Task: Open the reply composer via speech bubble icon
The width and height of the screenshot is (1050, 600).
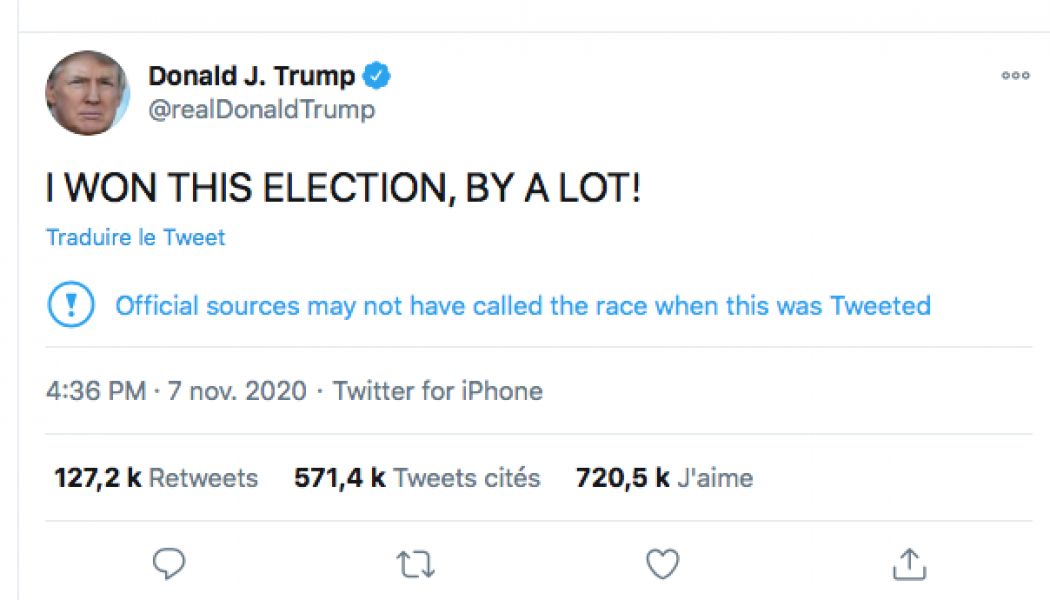Action: tap(169, 563)
